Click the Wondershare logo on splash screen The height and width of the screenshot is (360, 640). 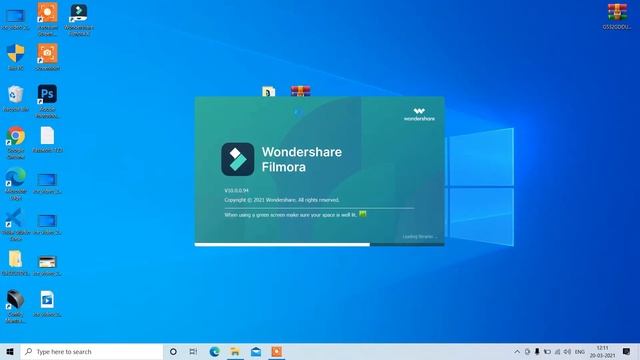point(419,115)
